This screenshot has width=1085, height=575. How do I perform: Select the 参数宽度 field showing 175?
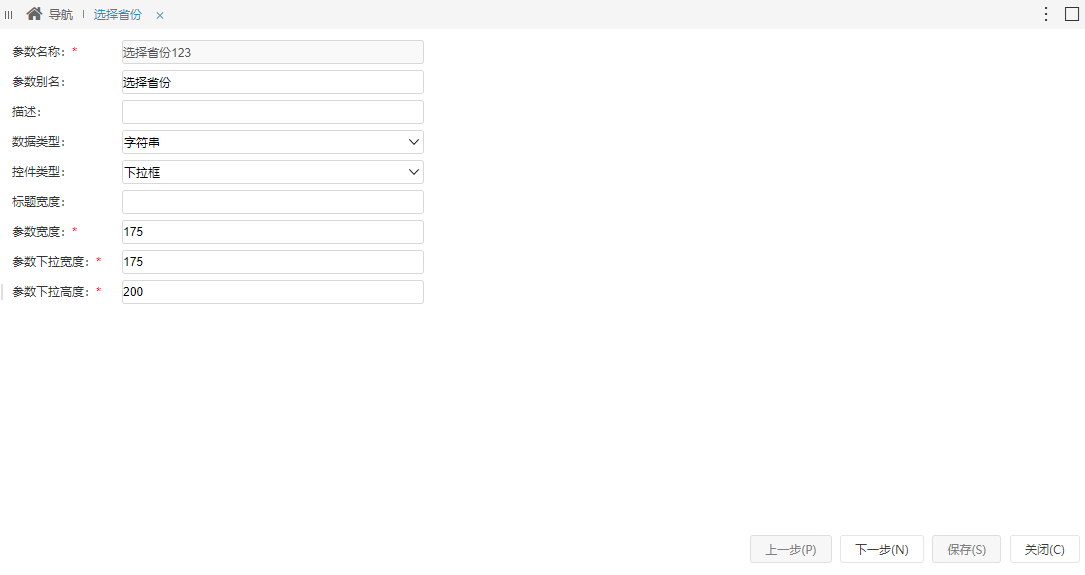coord(273,232)
